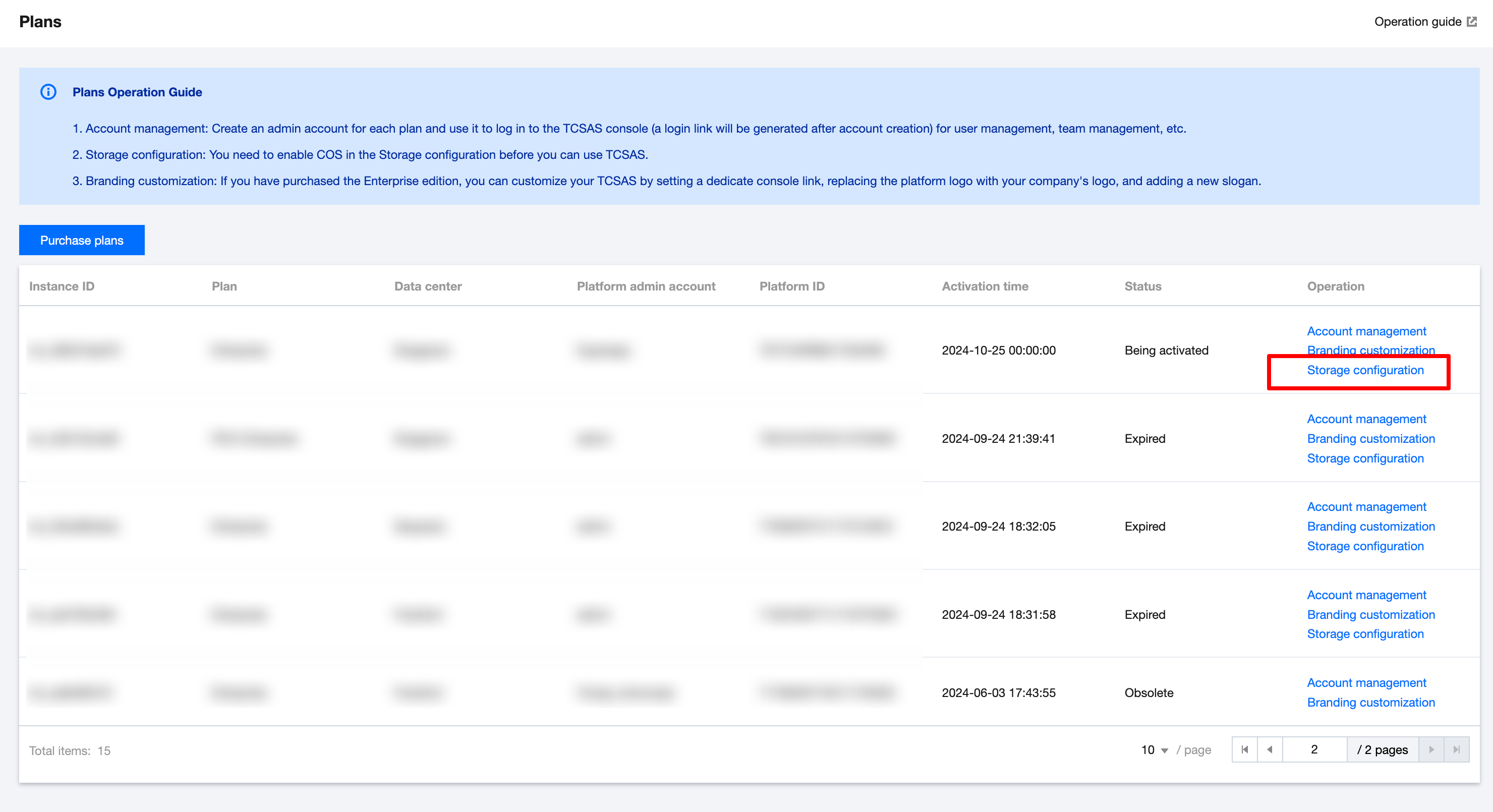Open Account management for 18:31:58 expired plan
The width and height of the screenshot is (1493, 812).
pos(1366,595)
